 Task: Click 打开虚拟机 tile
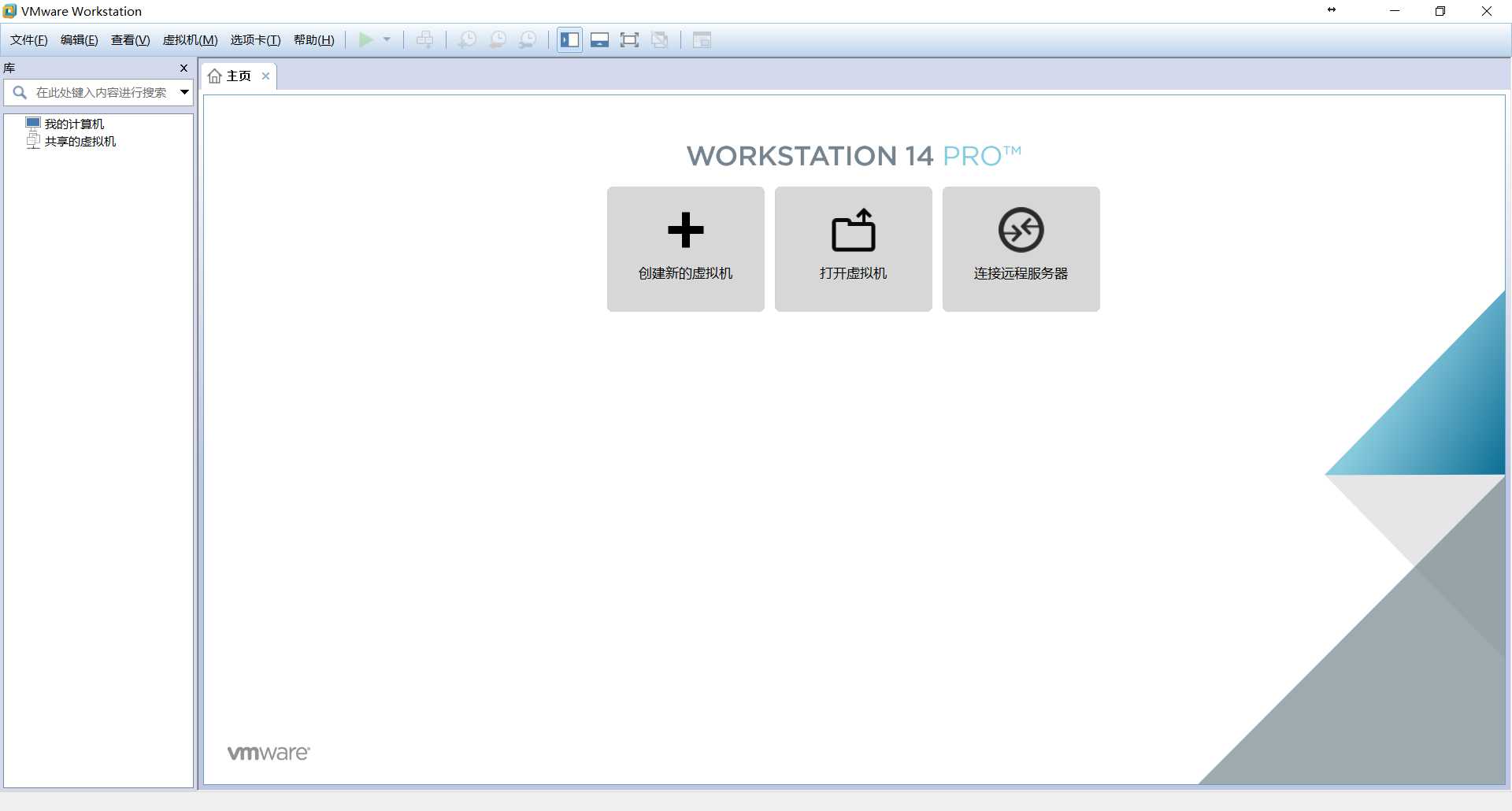click(x=854, y=249)
